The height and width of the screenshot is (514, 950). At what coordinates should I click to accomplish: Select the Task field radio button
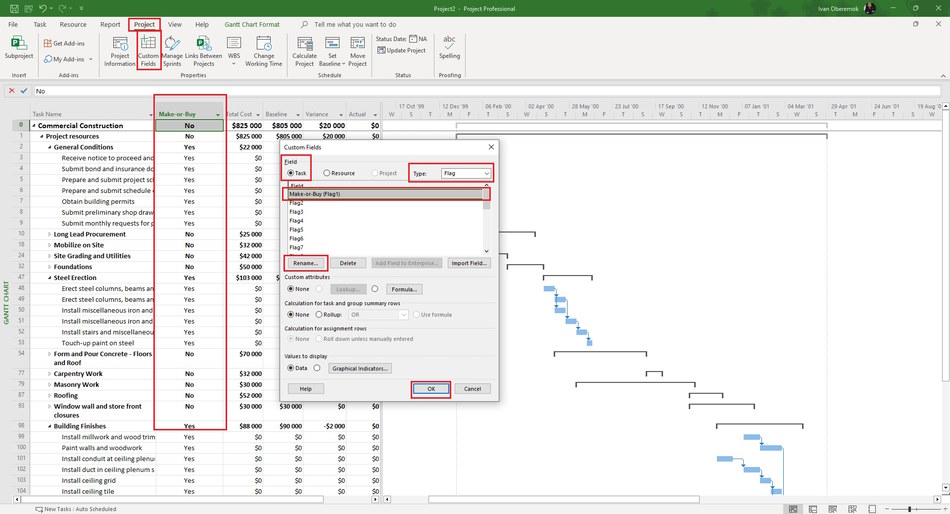[291, 173]
